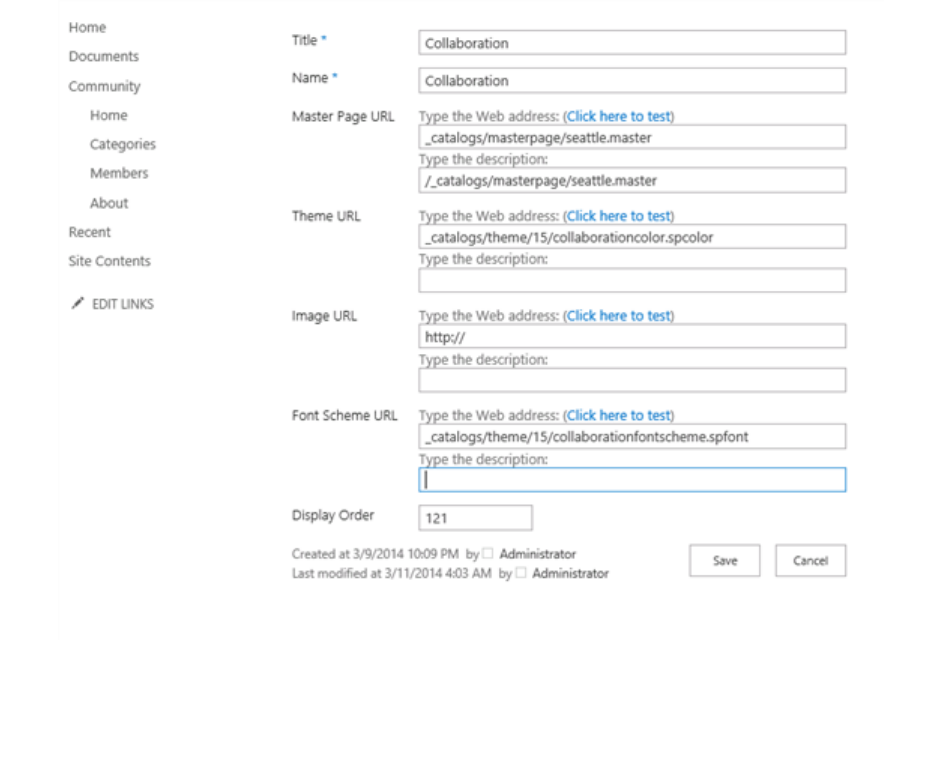Click the Font Scheme URL web address field
This screenshot has height=783, width=942.
point(632,436)
